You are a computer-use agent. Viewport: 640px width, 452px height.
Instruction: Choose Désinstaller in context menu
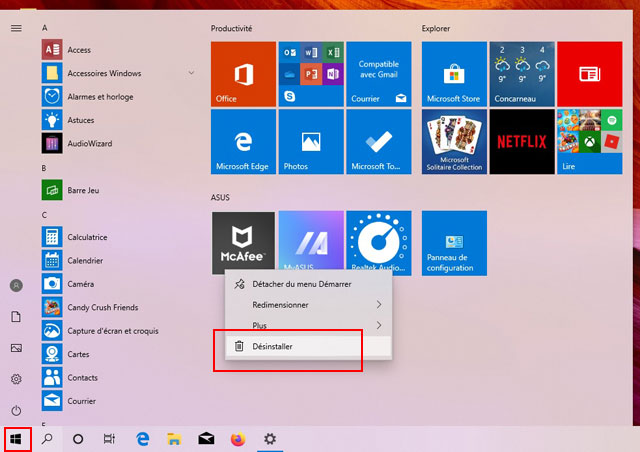point(309,346)
